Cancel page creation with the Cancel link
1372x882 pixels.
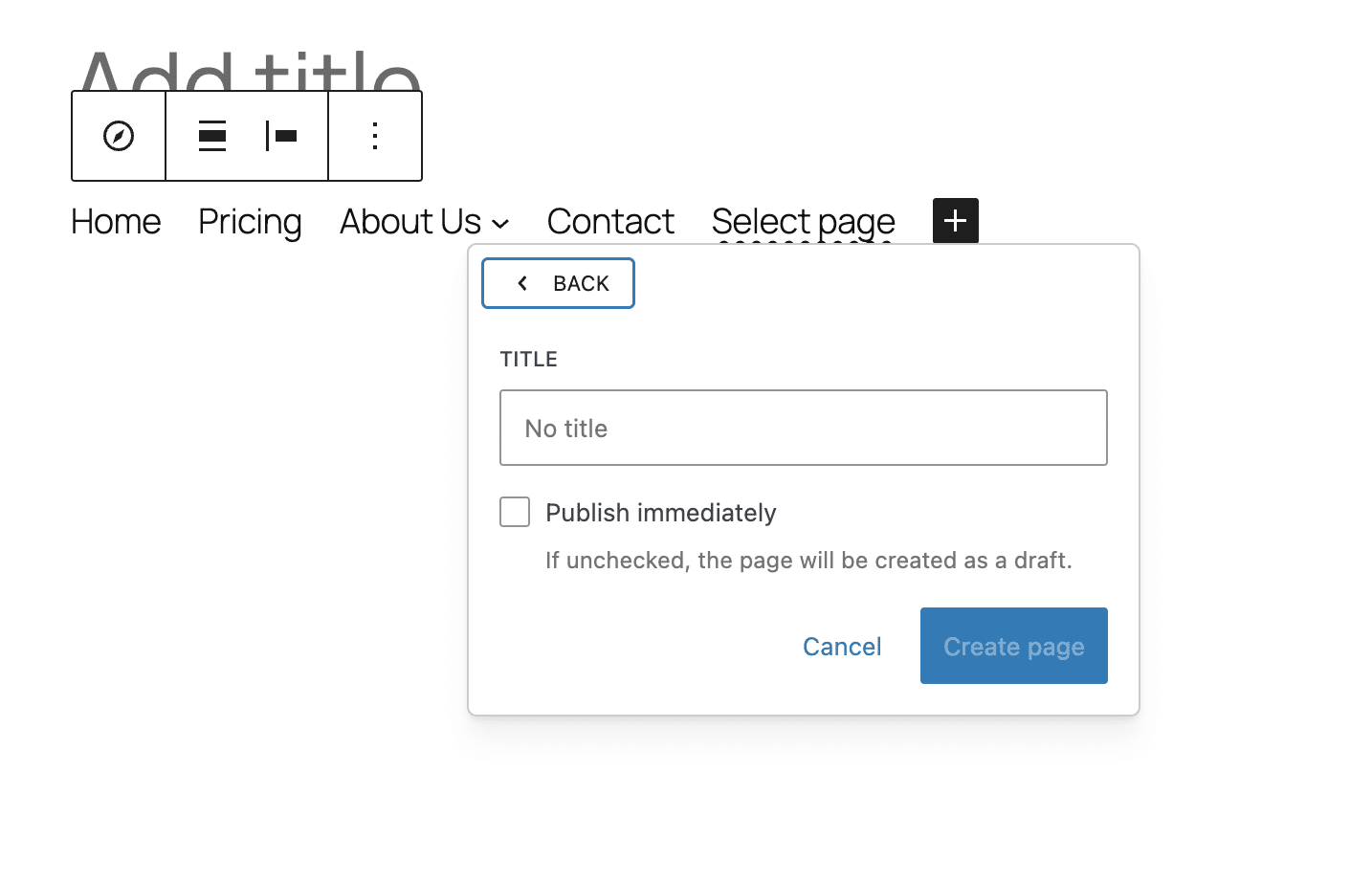click(841, 646)
